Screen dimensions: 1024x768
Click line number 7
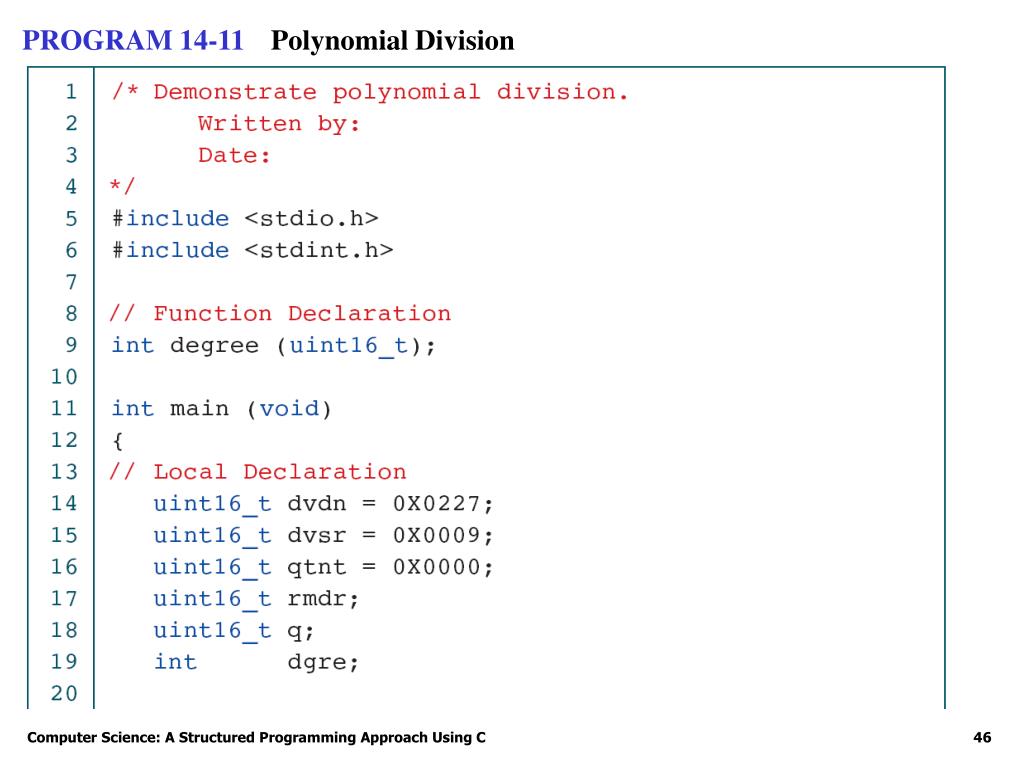71,282
